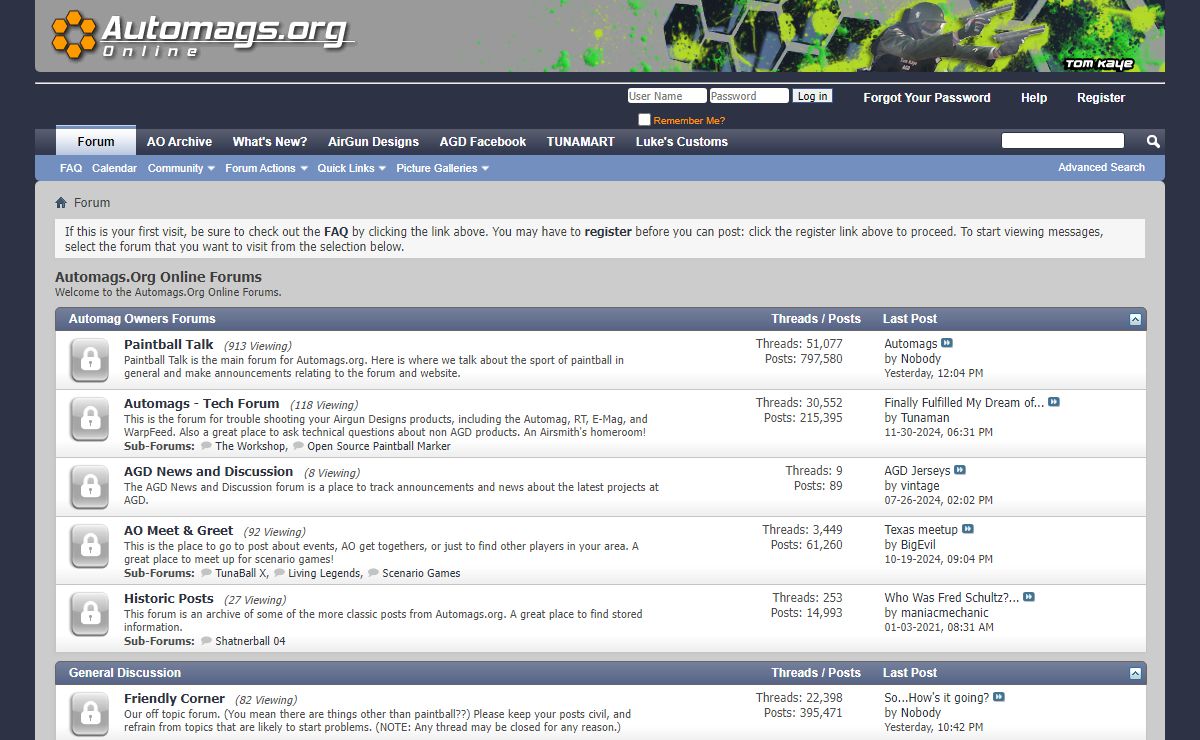Click speech bubble icon before The Workshop
This screenshot has width=1200, height=740.
[x=206, y=446]
